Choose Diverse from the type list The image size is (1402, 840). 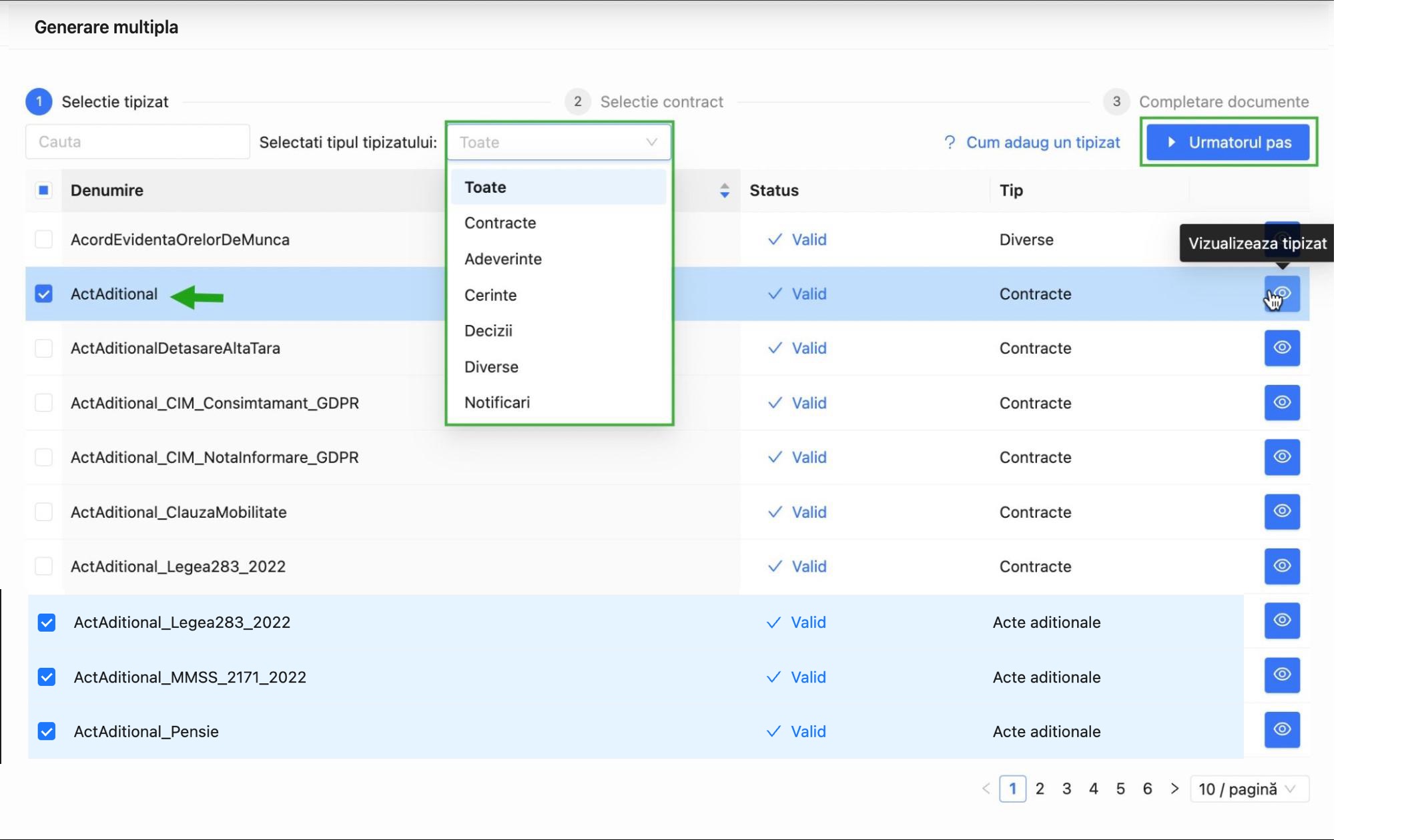point(559,366)
